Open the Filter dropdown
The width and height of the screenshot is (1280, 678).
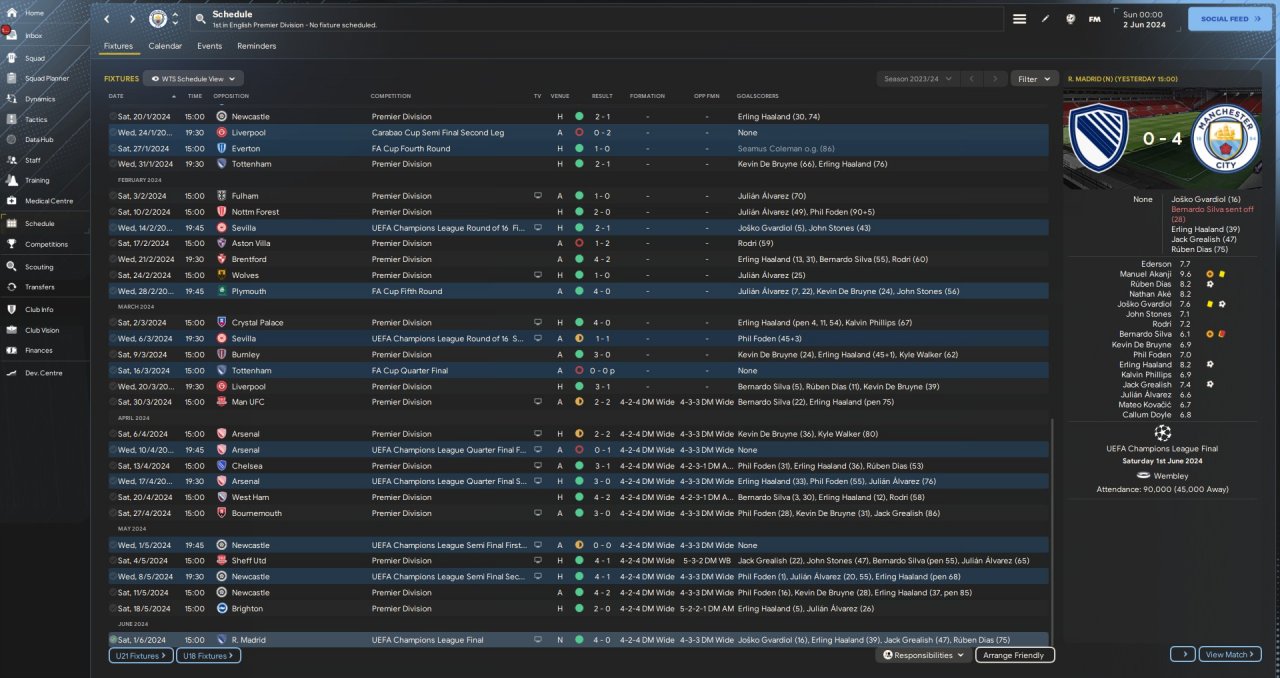[1034, 78]
